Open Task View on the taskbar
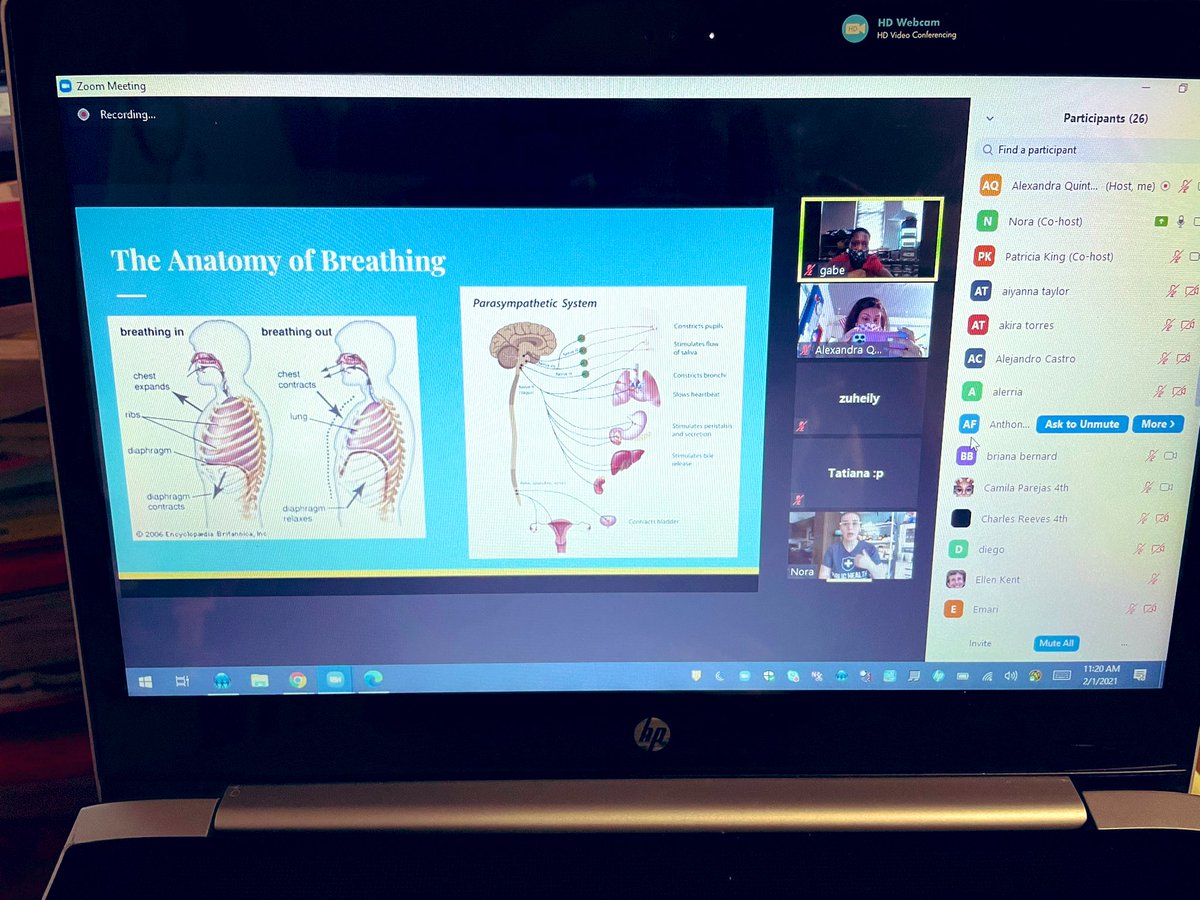 [x=182, y=681]
